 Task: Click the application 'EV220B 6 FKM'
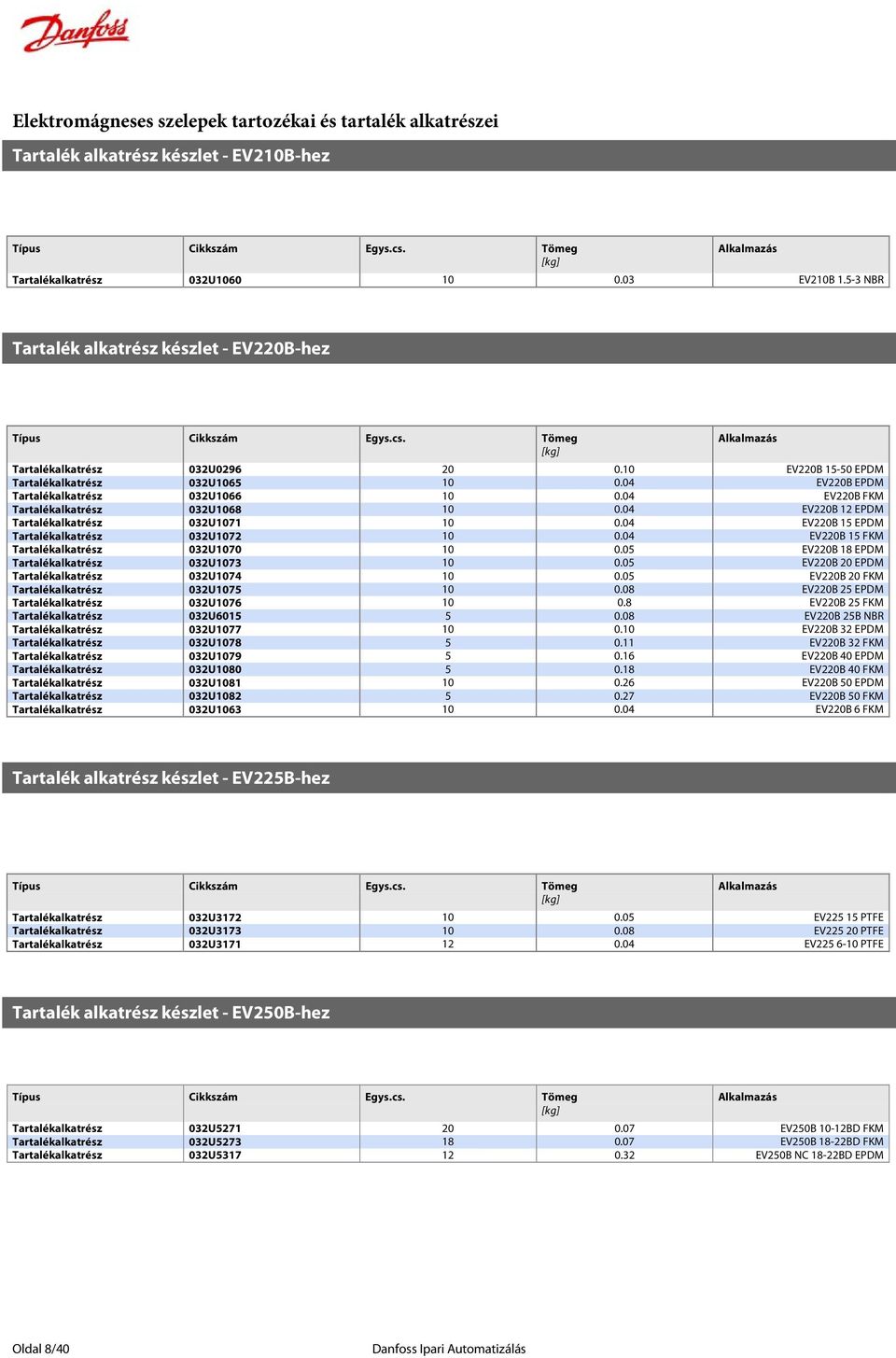pyautogui.click(x=849, y=710)
